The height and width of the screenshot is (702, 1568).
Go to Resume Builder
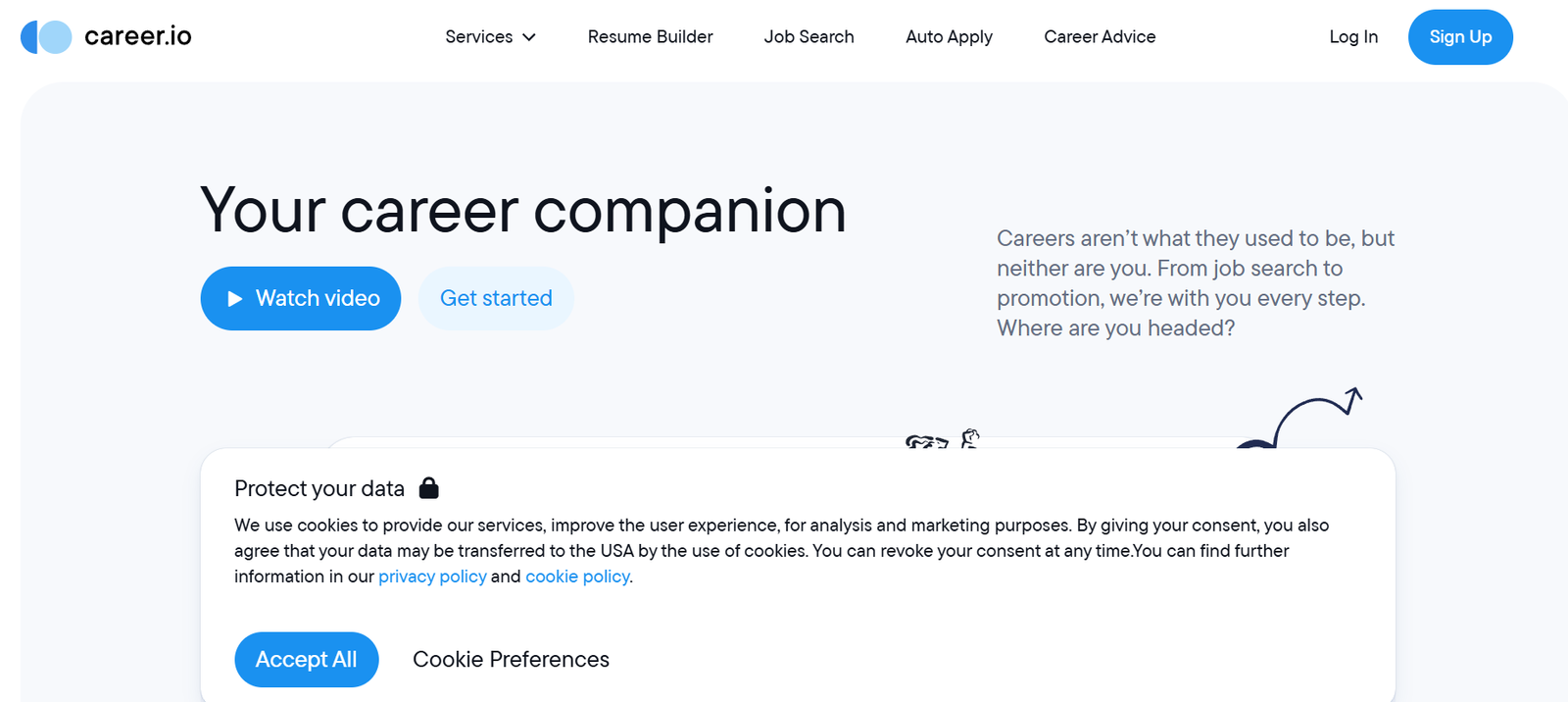pyautogui.click(x=650, y=37)
